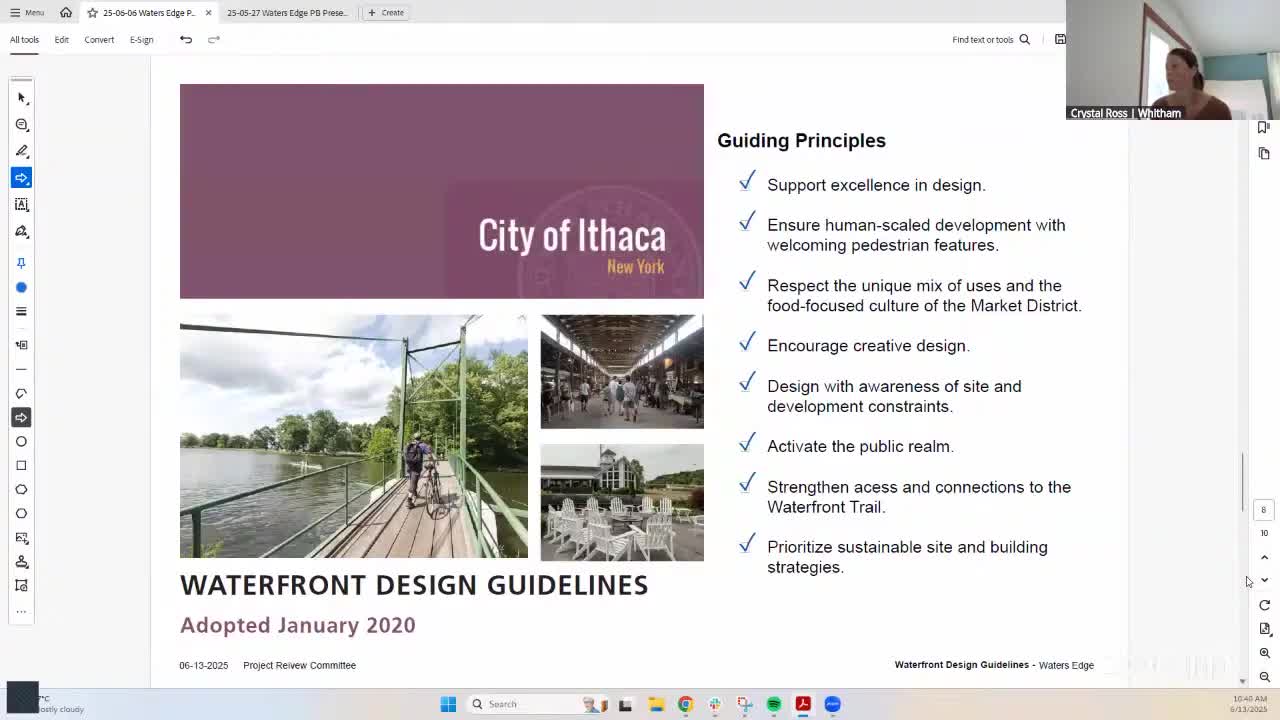1280x720 pixels.
Task: Undo the last action
Action: click(186, 39)
